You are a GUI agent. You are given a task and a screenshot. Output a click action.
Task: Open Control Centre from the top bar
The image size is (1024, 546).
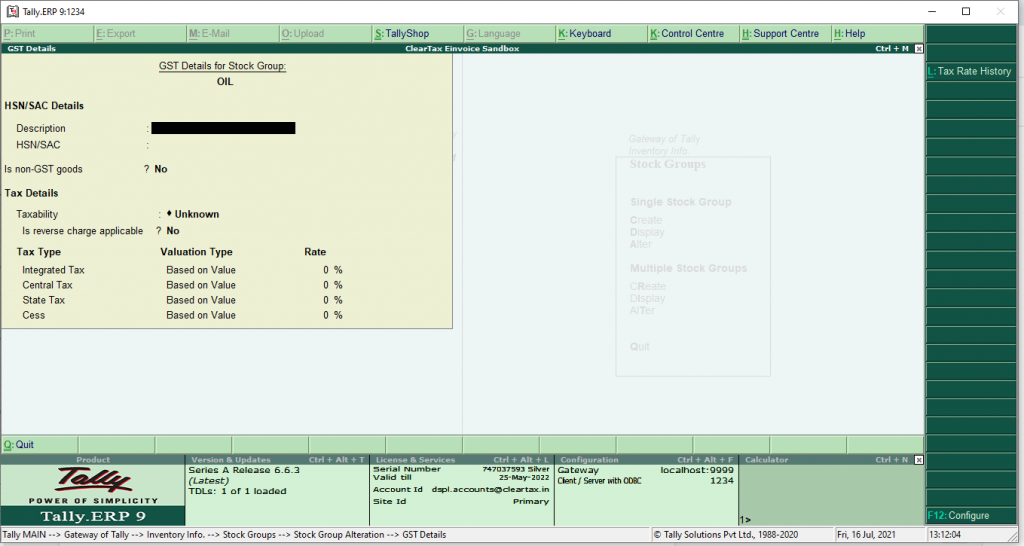[694, 33]
